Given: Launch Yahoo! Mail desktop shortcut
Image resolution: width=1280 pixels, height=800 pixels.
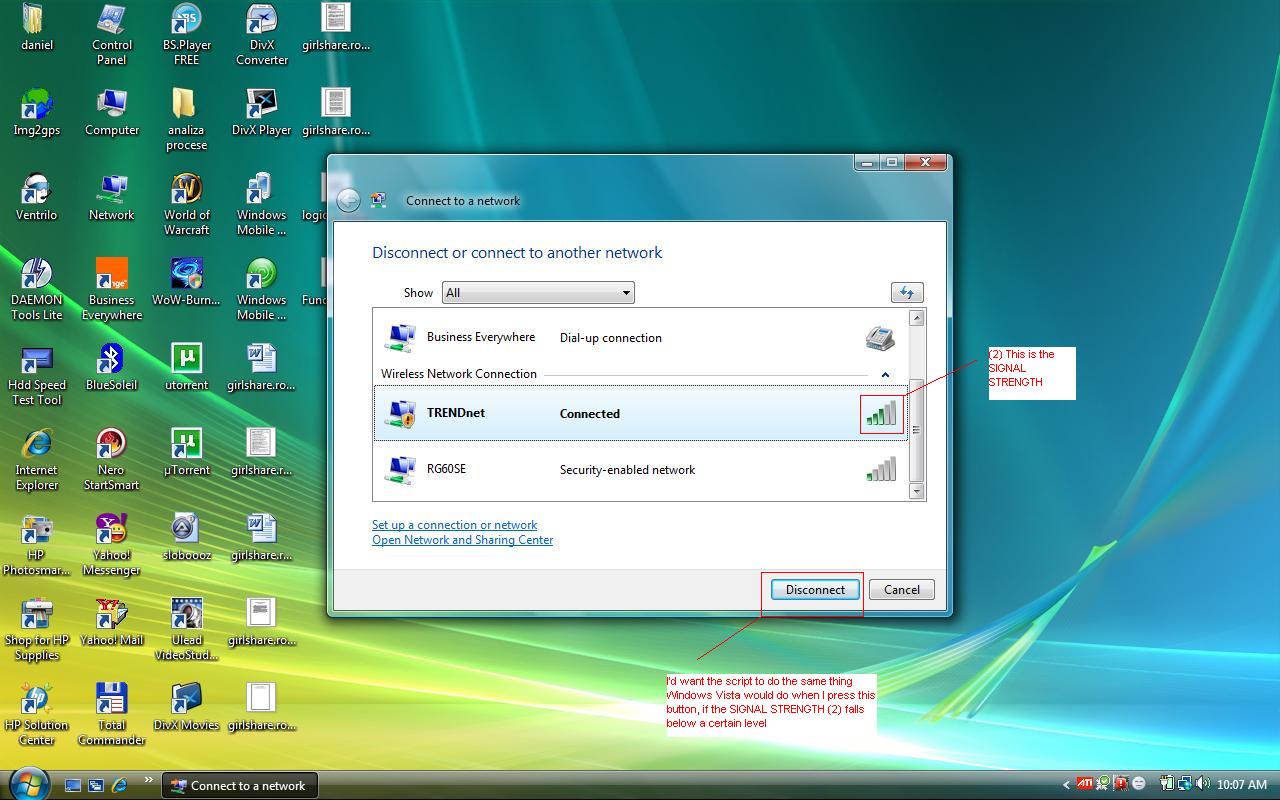Looking at the screenshot, I should (112, 622).
